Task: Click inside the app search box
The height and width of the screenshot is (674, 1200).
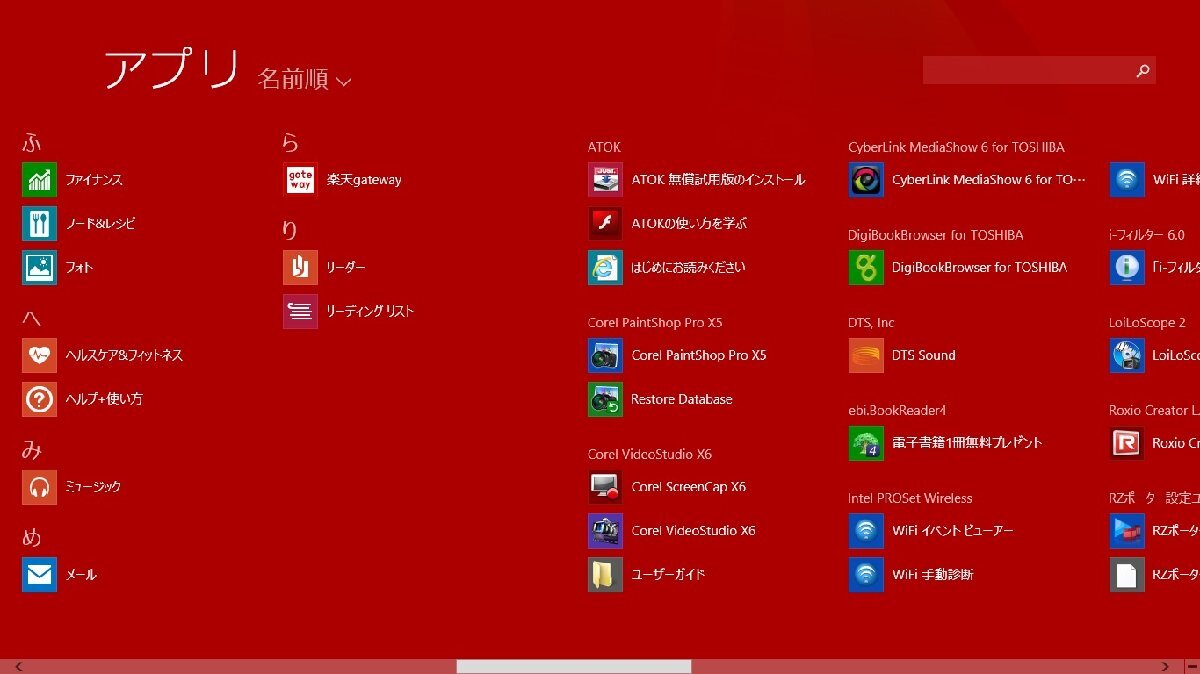Action: (1027, 70)
